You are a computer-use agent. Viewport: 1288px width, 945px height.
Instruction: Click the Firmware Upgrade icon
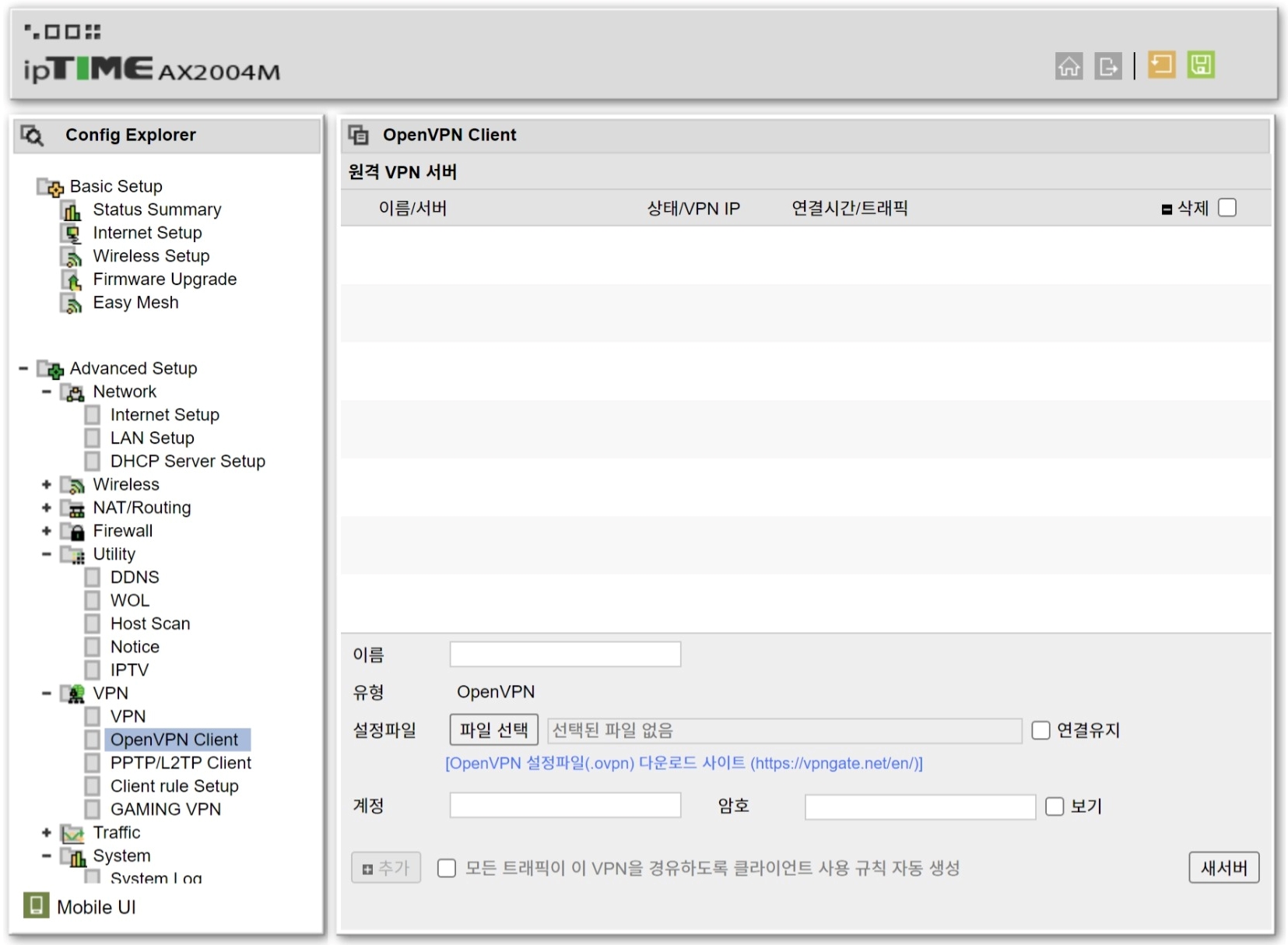72,280
